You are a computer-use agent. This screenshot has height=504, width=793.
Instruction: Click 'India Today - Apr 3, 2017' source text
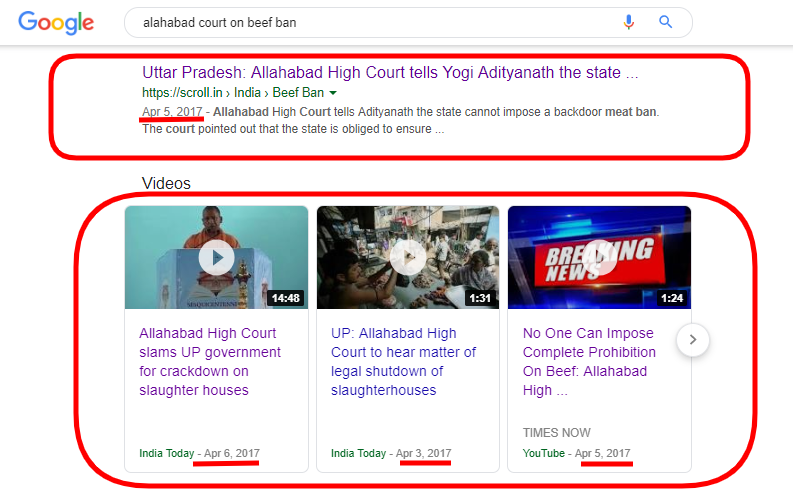(x=391, y=453)
